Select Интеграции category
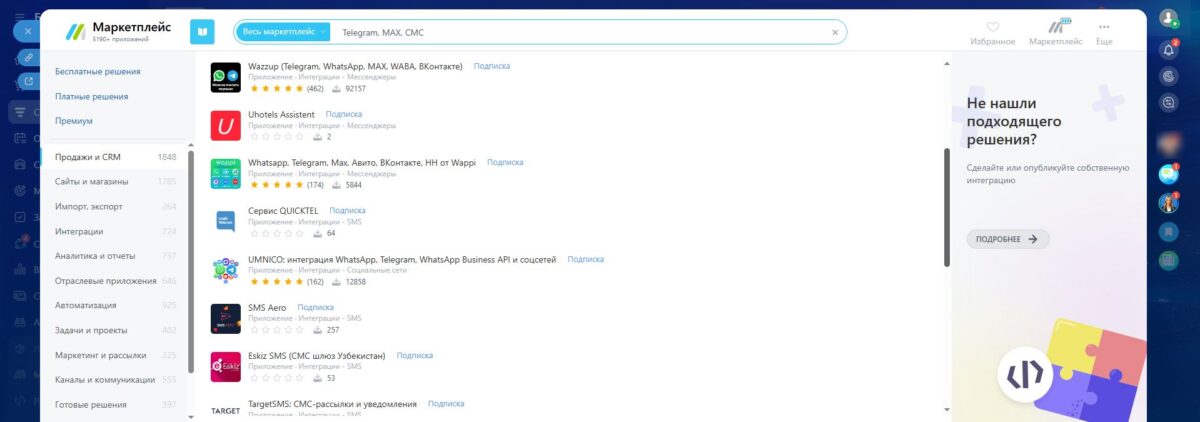 coord(114,231)
